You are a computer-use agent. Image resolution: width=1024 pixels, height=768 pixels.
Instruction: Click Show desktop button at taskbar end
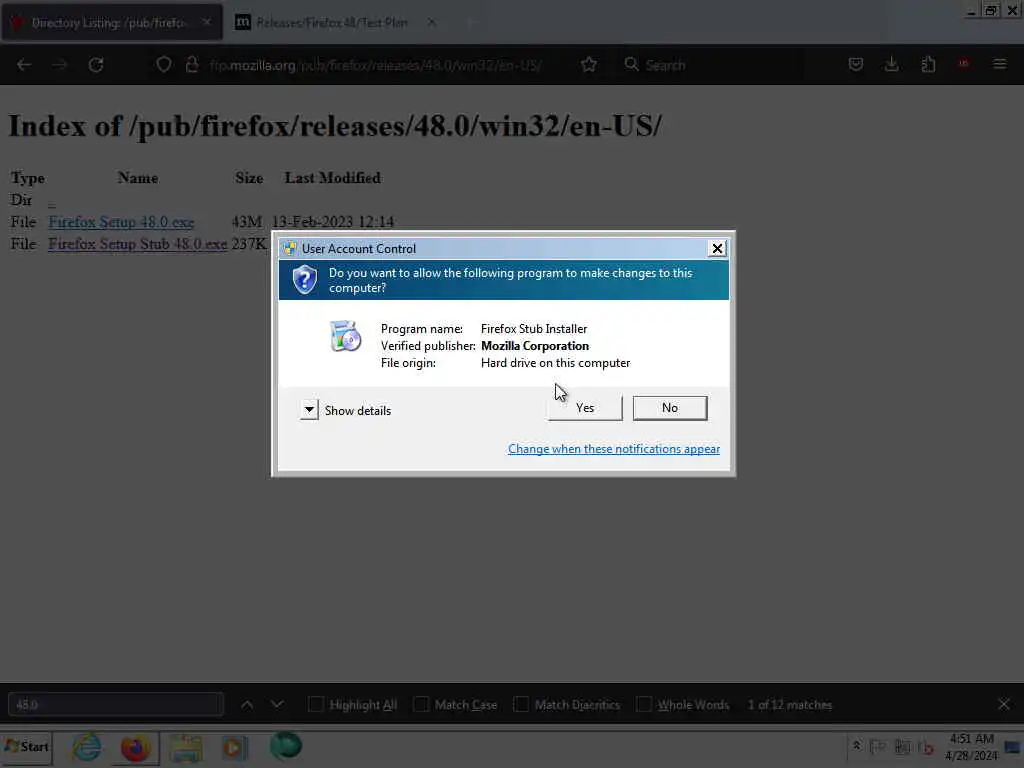pyautogui.click(x=1014, y=747)
